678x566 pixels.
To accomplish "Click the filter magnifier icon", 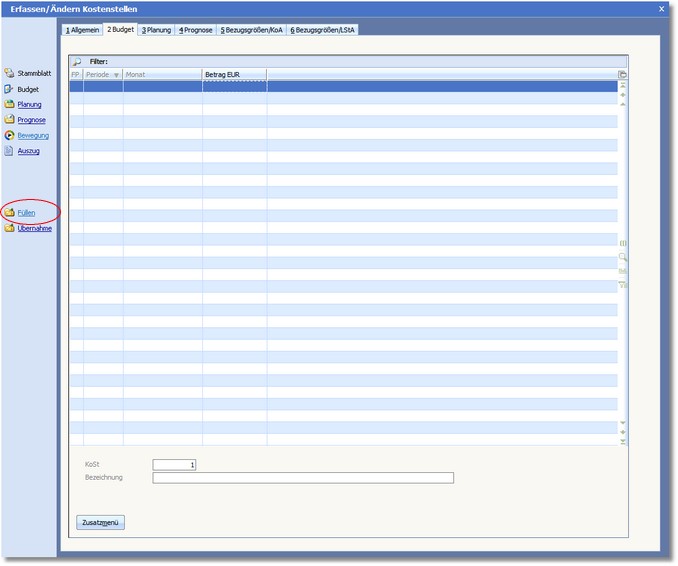I will pos(77,62).
